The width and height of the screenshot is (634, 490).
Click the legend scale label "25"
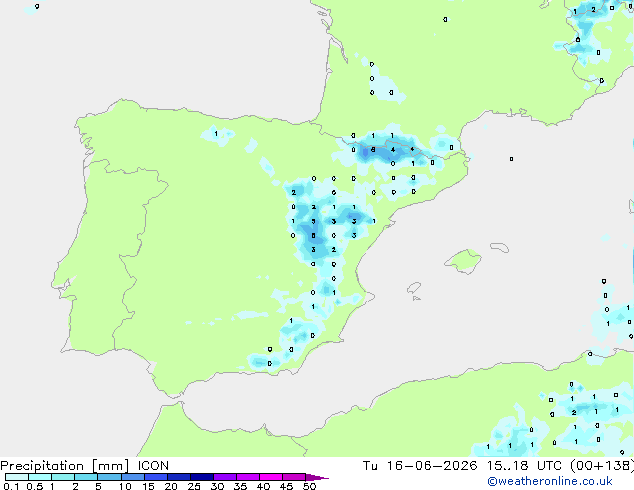coord(194,486)
